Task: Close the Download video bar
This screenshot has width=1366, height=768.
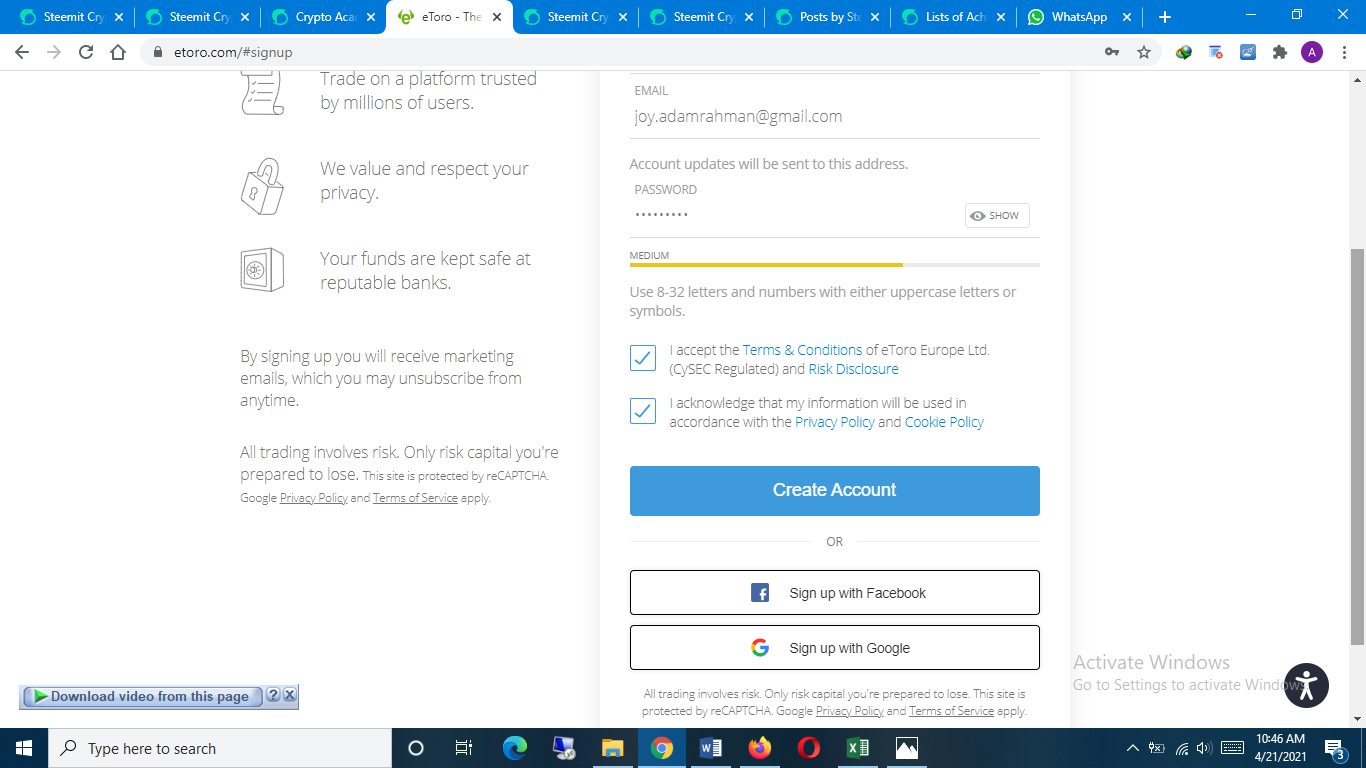Action: 289,696
